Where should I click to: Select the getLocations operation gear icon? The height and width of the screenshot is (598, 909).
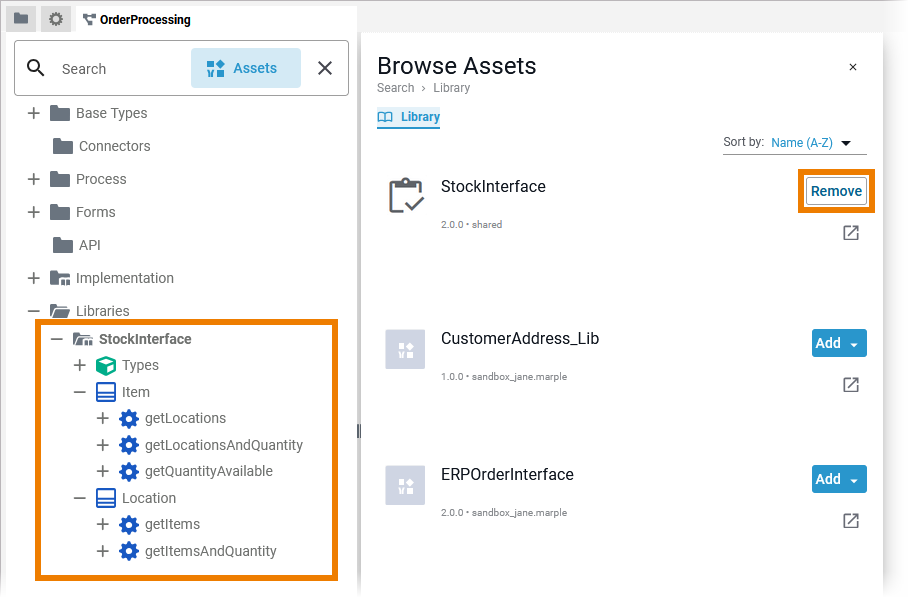click(129, 418)
